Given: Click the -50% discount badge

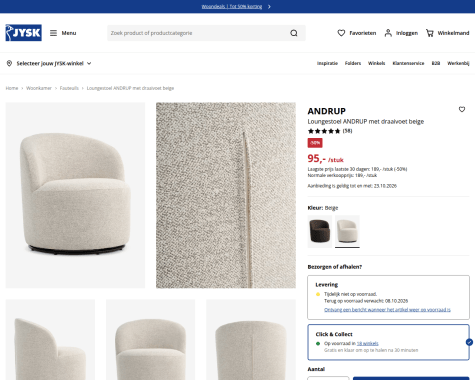Looking at the screenshot, I should click(x=315, y=143).
